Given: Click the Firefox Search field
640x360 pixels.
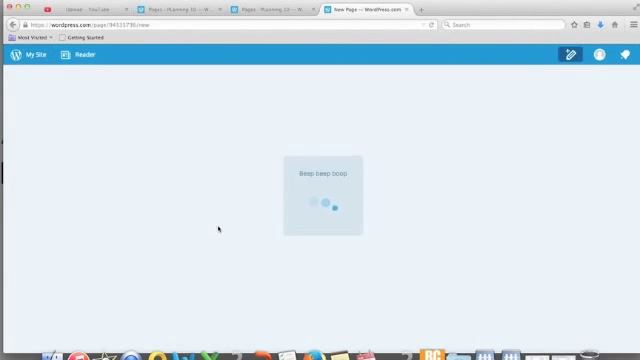Looking at the screenshot, I should pos(503,25).
